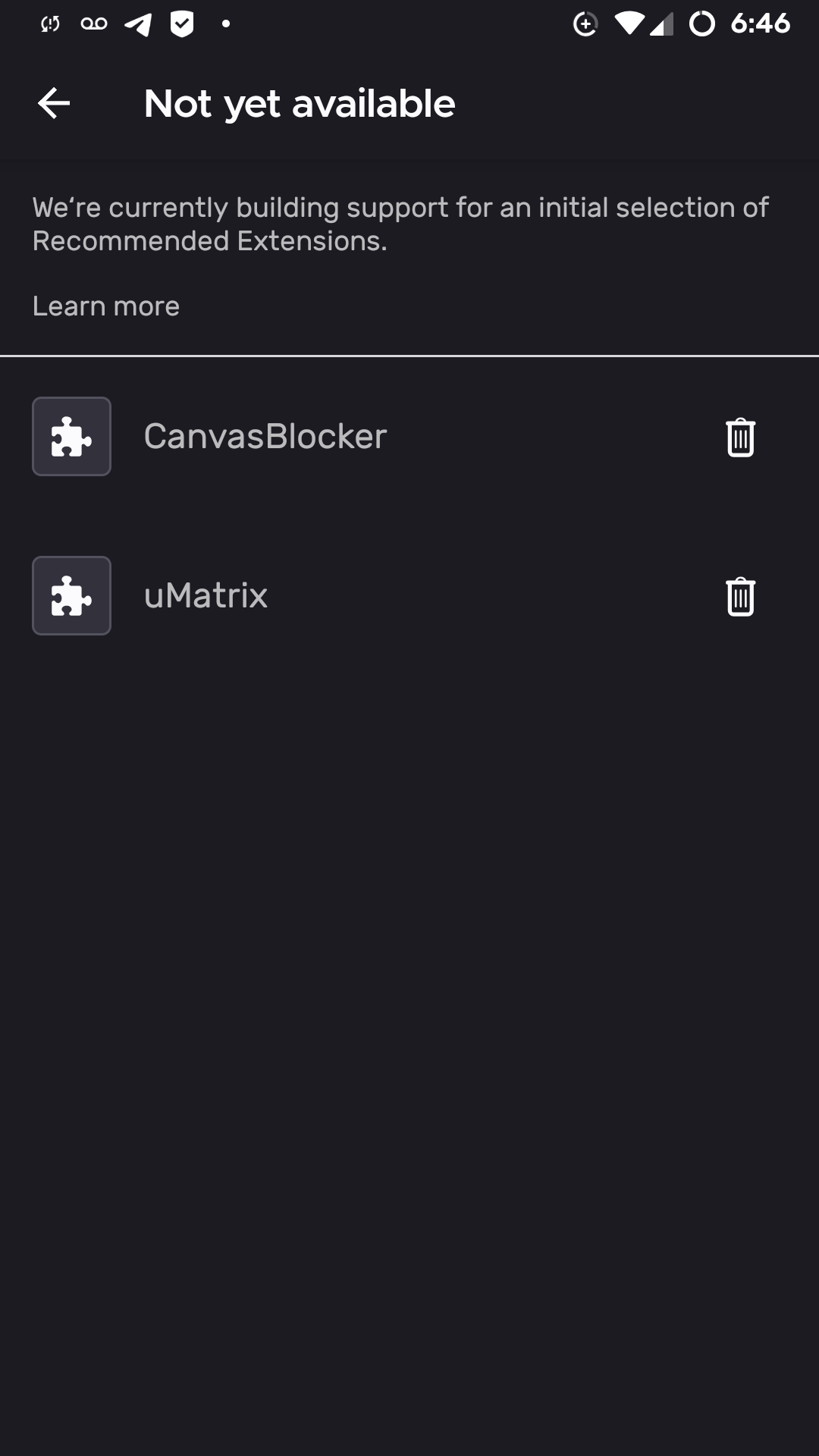This screenshot has height=1456, width=819.
Task: Go back using the arrow icon
Action: pos(54,103)
